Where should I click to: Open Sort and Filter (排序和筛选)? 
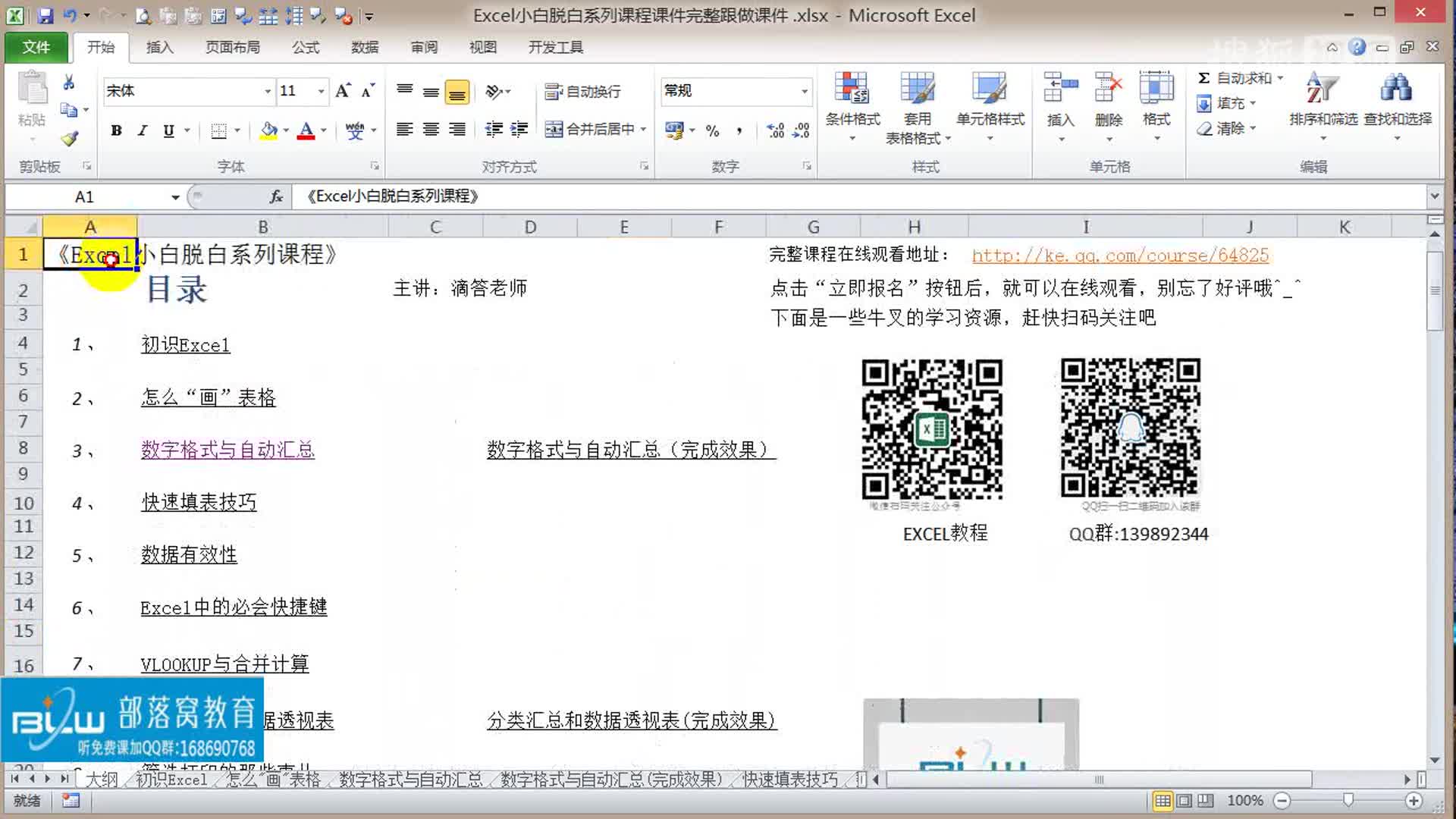pyautogui.click(x=1323, y=106)
